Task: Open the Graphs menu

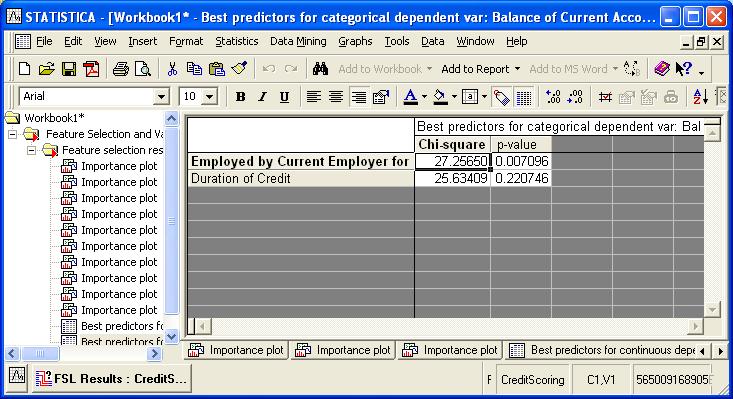Action: click(355, 41)
